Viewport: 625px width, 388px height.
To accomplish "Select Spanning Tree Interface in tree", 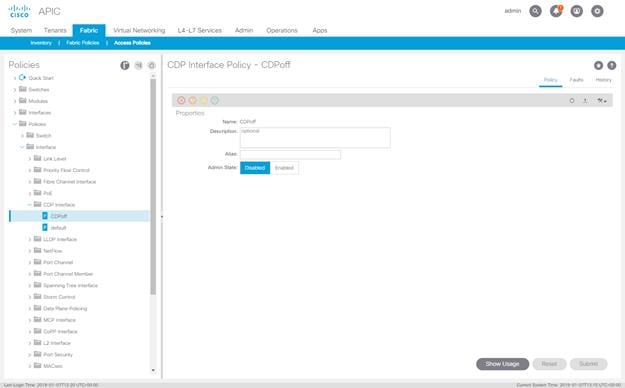I will point(70,286).
